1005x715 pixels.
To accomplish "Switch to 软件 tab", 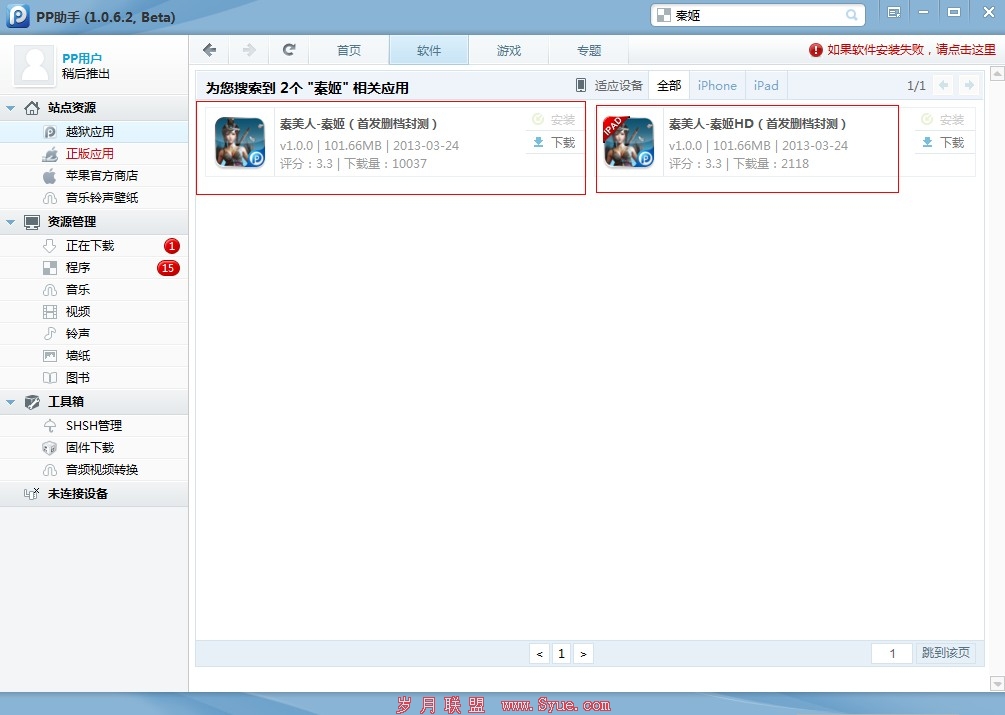I will [x=429, y=50].
